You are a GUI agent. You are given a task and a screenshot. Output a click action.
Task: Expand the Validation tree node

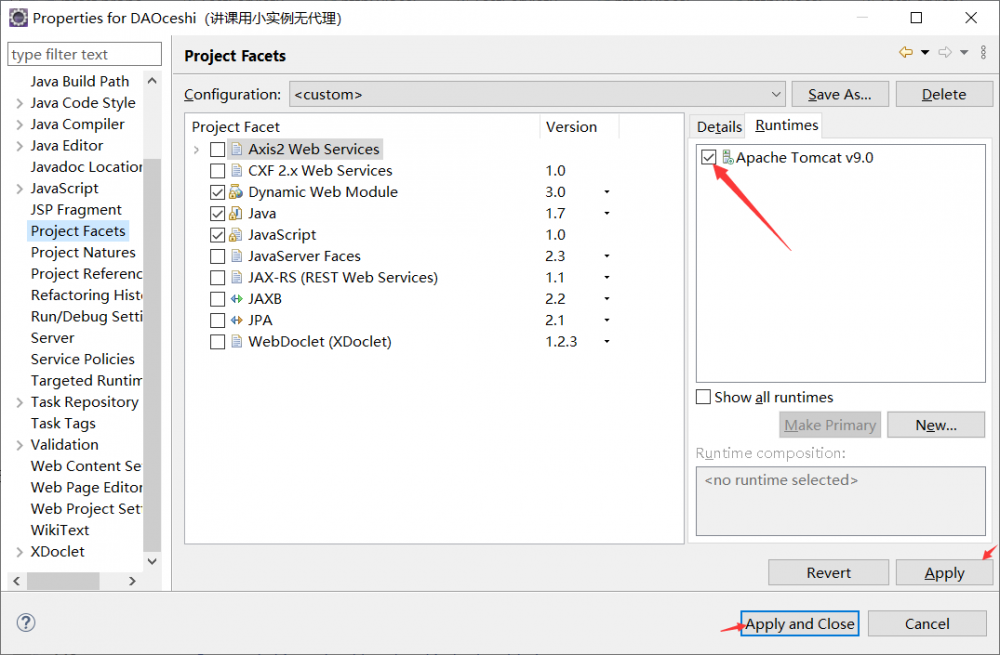pyautogui.click(x=19, y=445)
